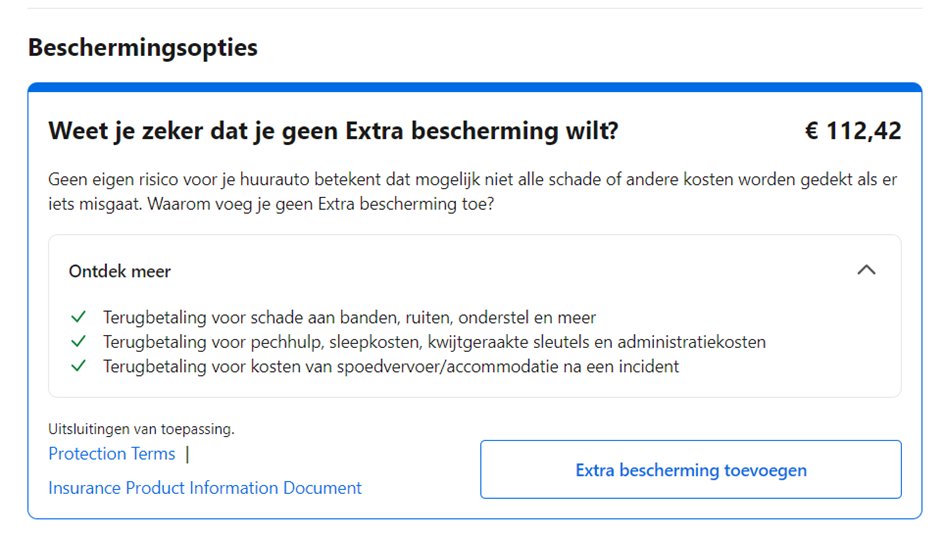945x535 pixels.
Task: Click the € 112,42 price
Action: pyautogui.click(x=852, y=131)
